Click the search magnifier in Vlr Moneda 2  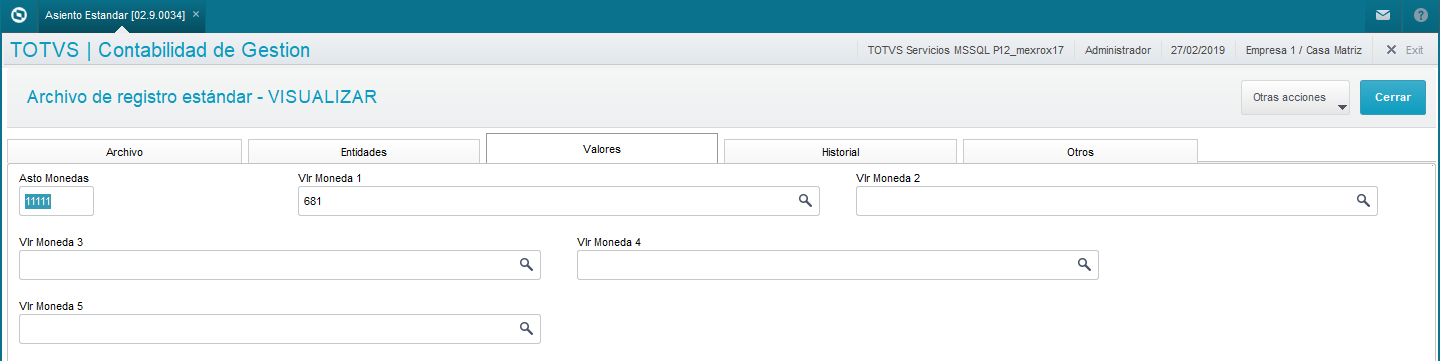point(1363,201)
